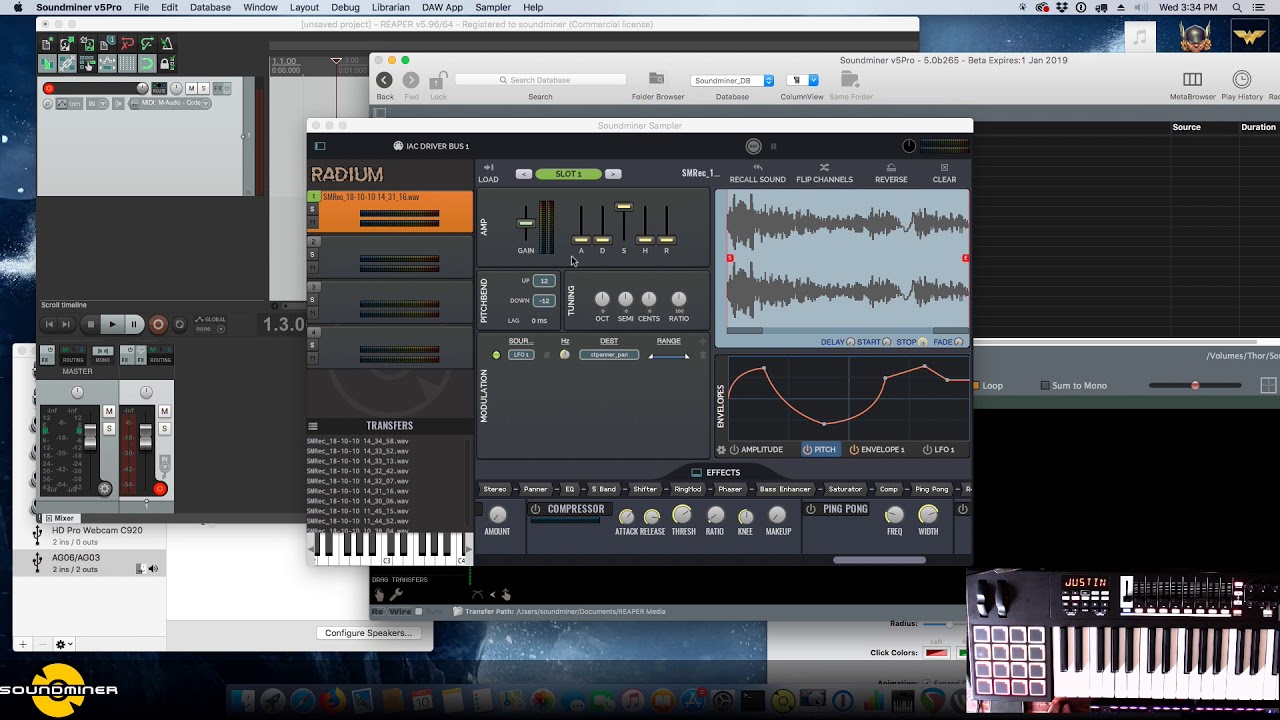1280x720 pixels.
Task: Click the THRESH knob of the Compressor
Action: (683, 515)
